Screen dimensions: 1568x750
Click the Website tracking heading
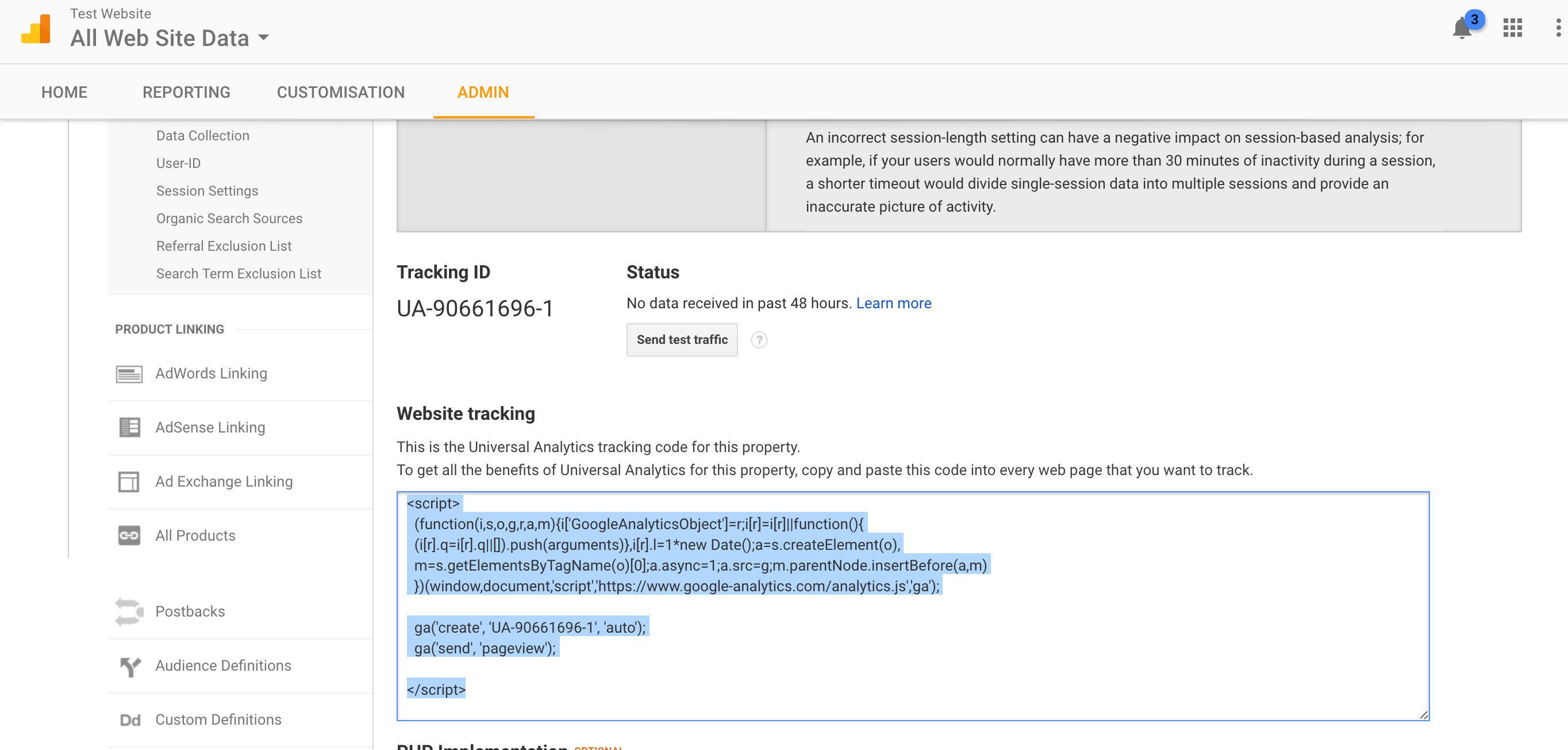click(466, 414)
